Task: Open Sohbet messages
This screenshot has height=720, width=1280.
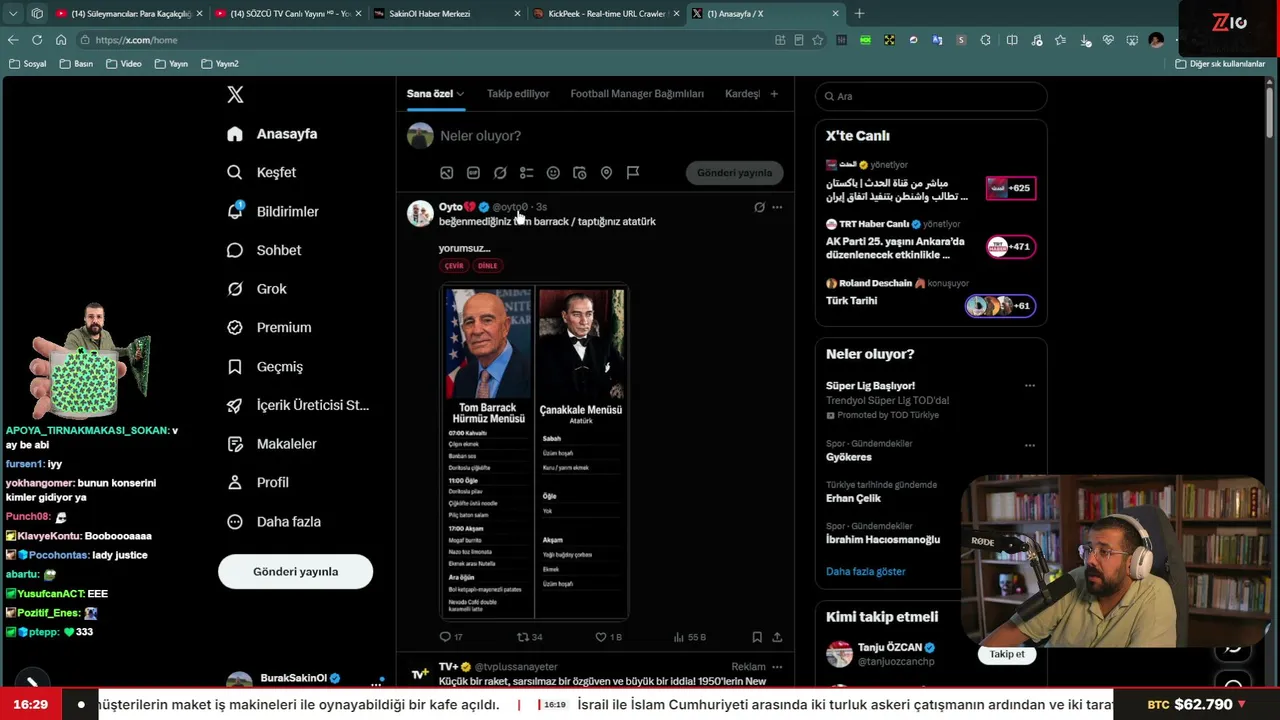Action: tap(264, 250)
